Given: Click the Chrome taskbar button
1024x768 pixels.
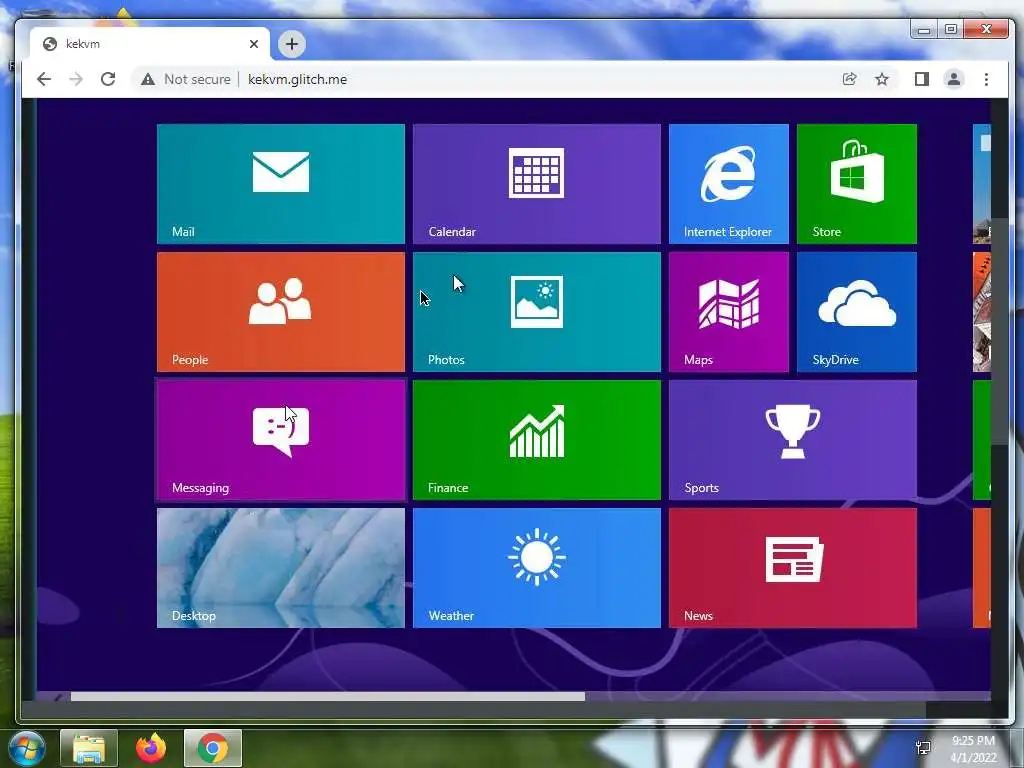Looking at the screenshot, I should coord(213,748).
